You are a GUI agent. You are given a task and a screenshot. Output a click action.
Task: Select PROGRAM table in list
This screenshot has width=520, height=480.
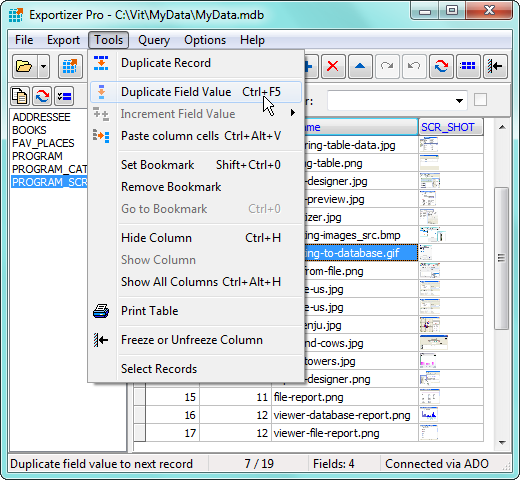pyautogui.click(x=37, y=156)
